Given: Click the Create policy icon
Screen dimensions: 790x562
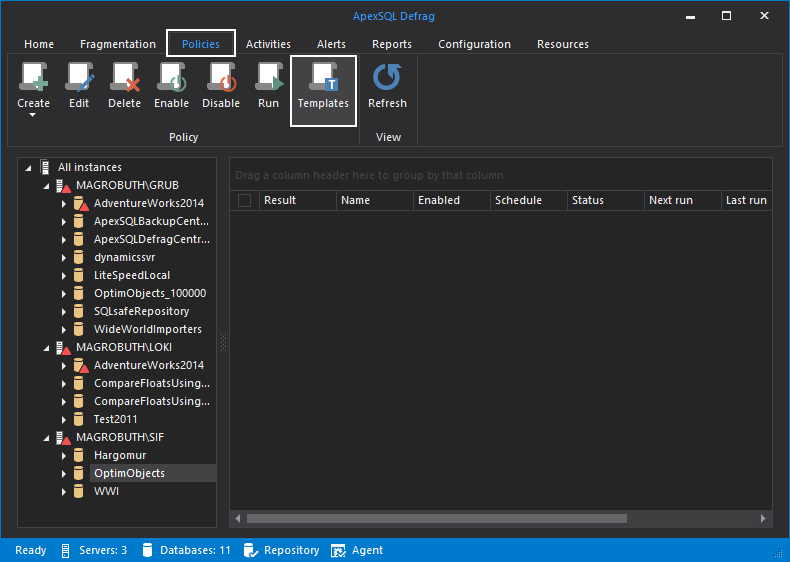Looking at the screenshot, I should [x=33, y=77].
